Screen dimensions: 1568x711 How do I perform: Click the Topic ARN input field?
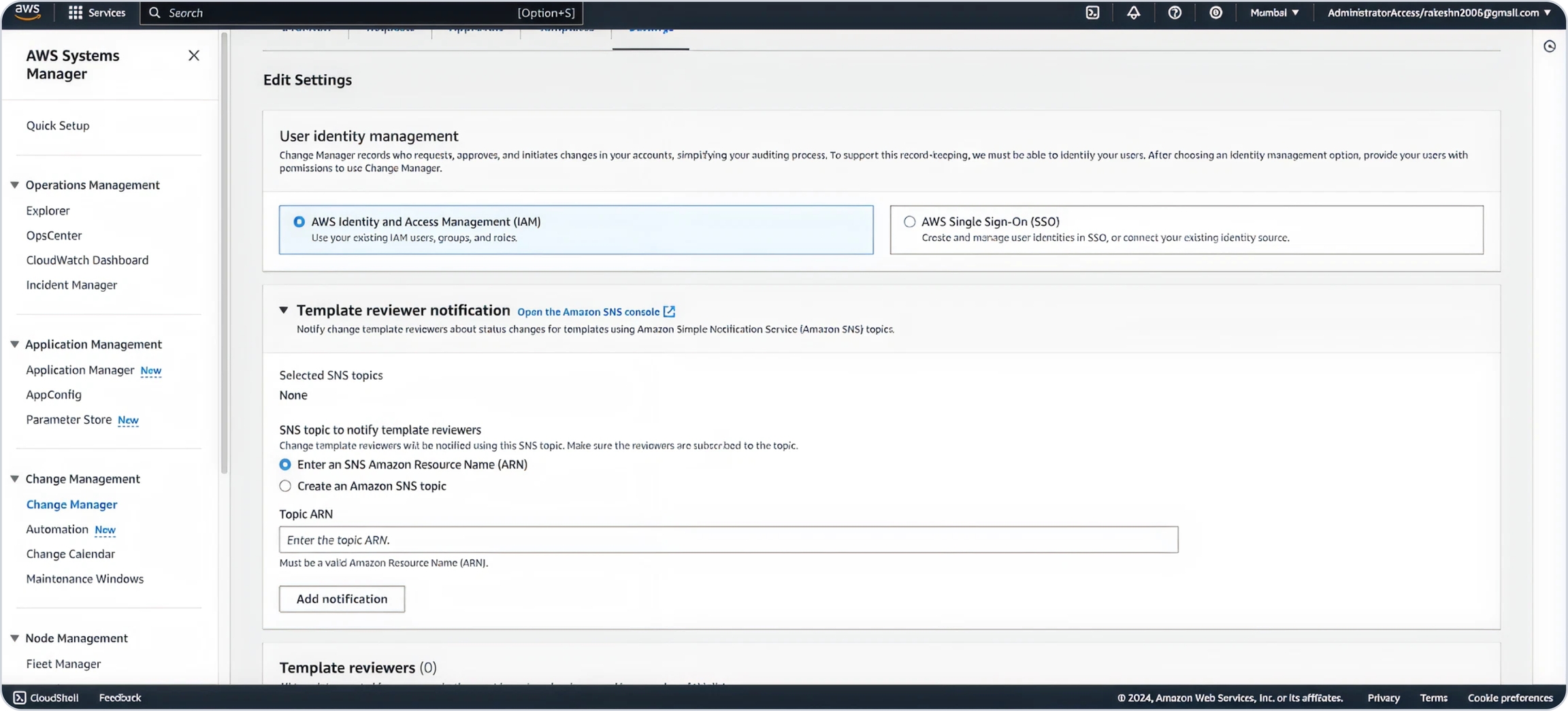(x=728, y=540)
